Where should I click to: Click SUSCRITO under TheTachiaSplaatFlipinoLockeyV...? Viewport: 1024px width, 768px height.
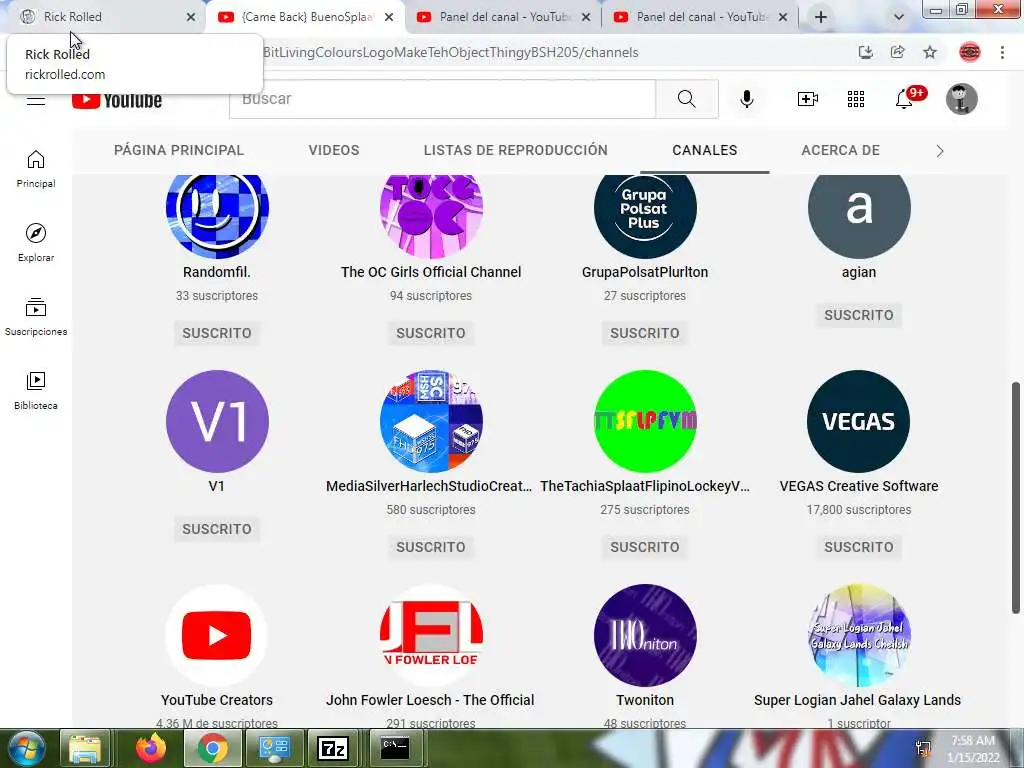click(645, 547)
